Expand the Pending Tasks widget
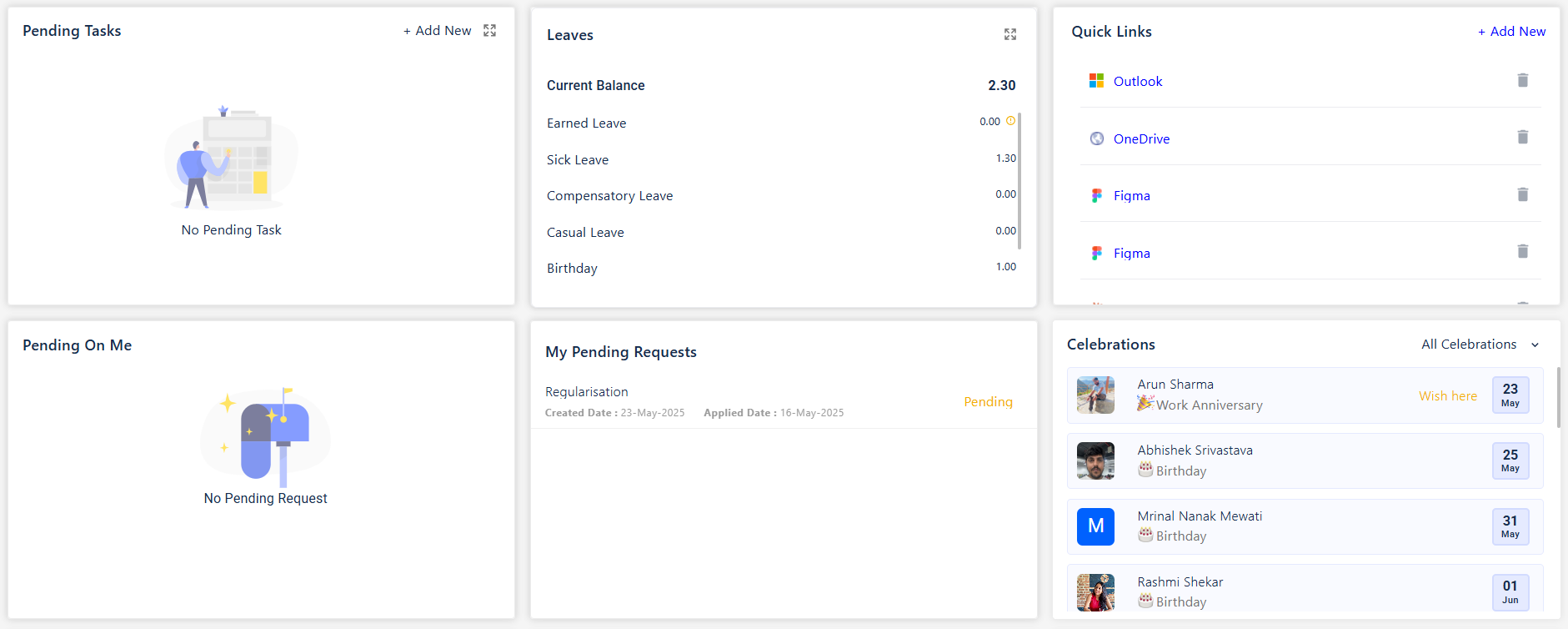The image size is (1568, 629). (x=490, y=31)
